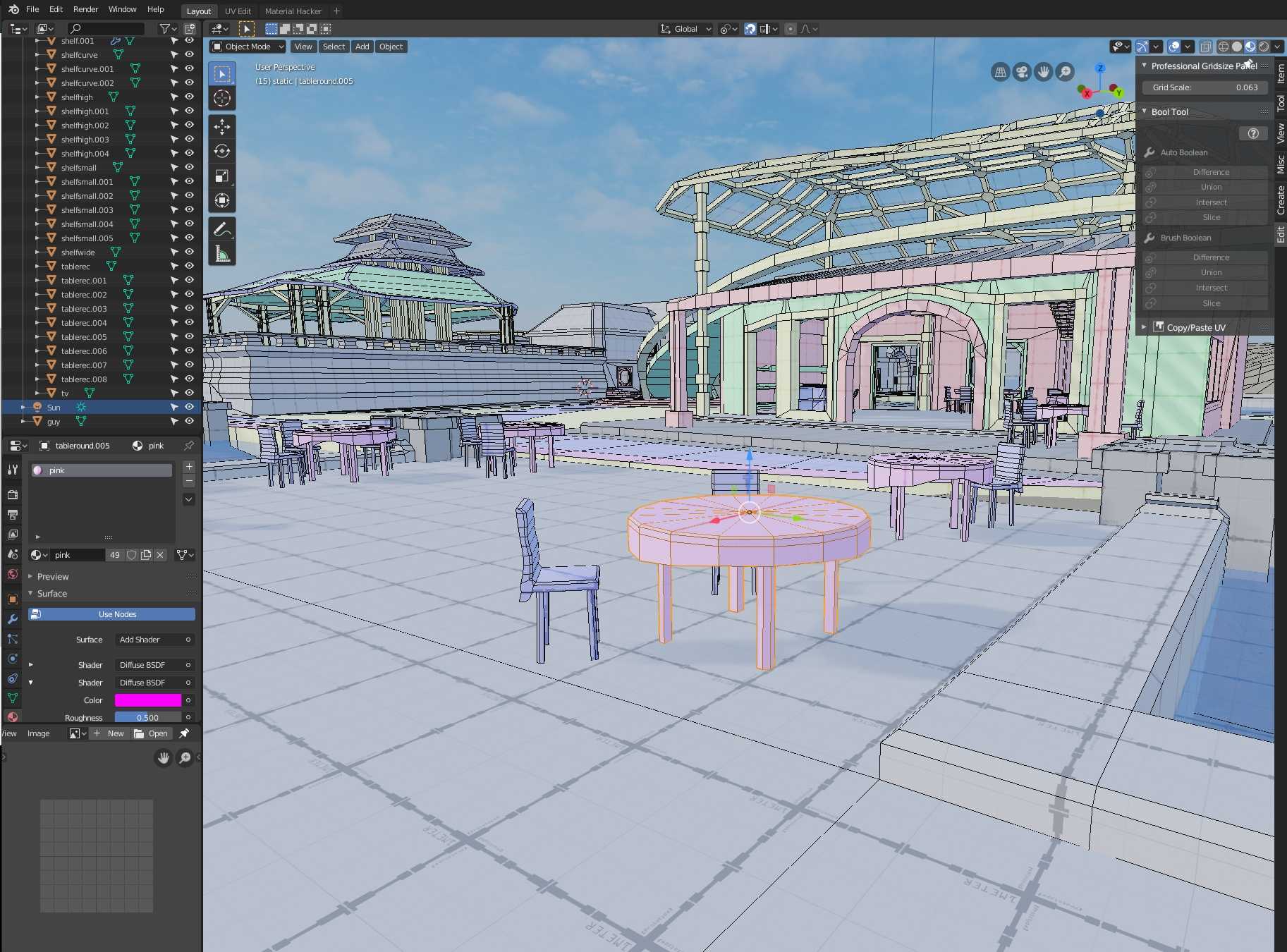Choose the Measure tool
This screenshot has width=1287, height=952.
pyautogui.click(x=222, y=255)
